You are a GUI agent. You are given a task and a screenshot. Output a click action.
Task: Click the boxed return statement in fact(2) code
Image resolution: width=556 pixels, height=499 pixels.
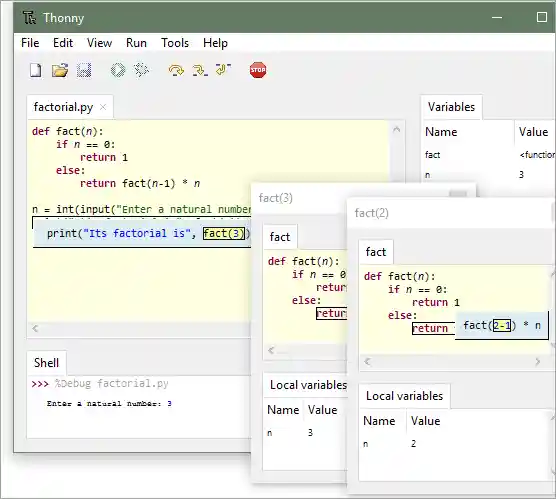[433, 328]
